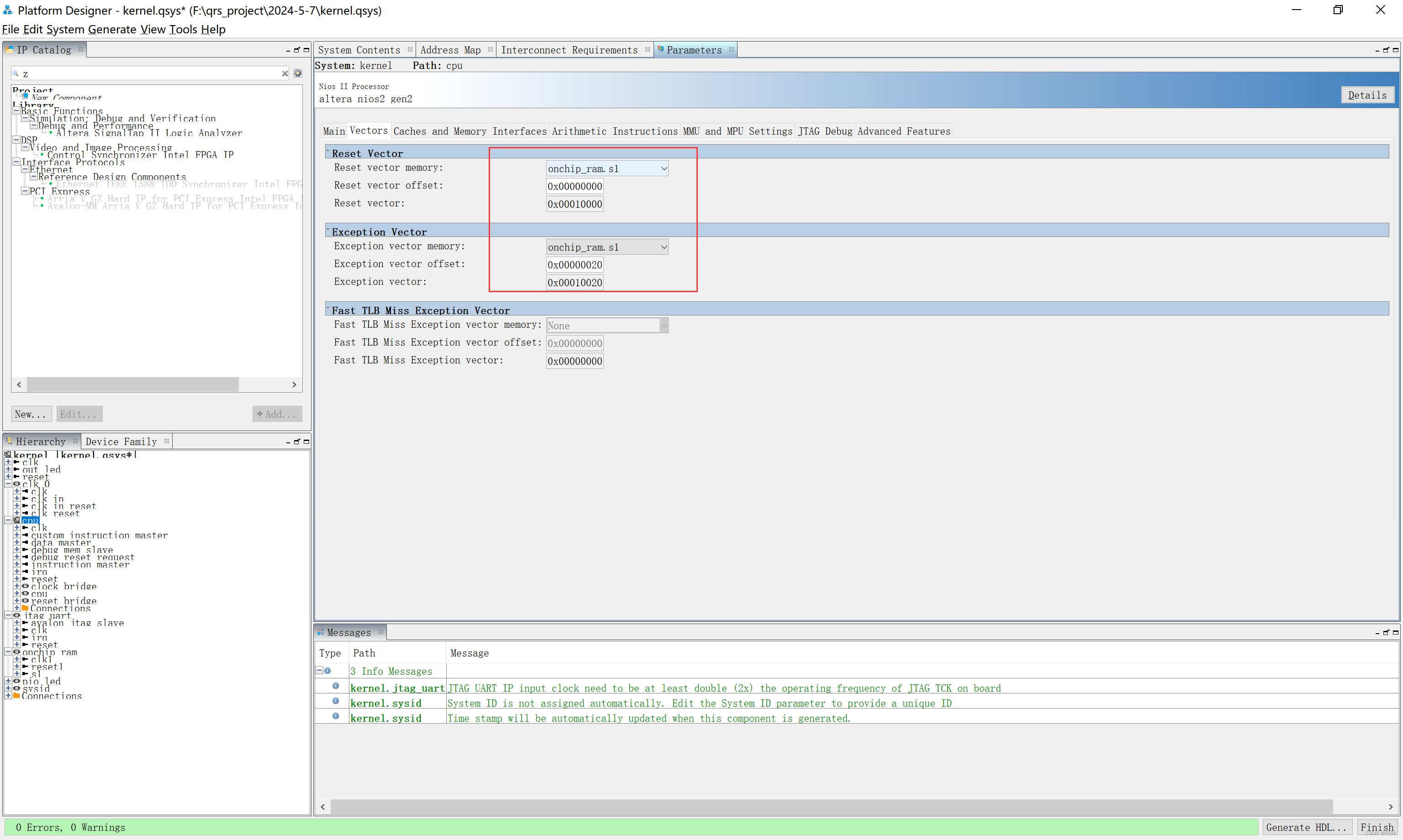This screenshot has height=840, width=1403.
Task: Click the cpu component icon in Hierarchy
Action: click(x=16, y=520)
